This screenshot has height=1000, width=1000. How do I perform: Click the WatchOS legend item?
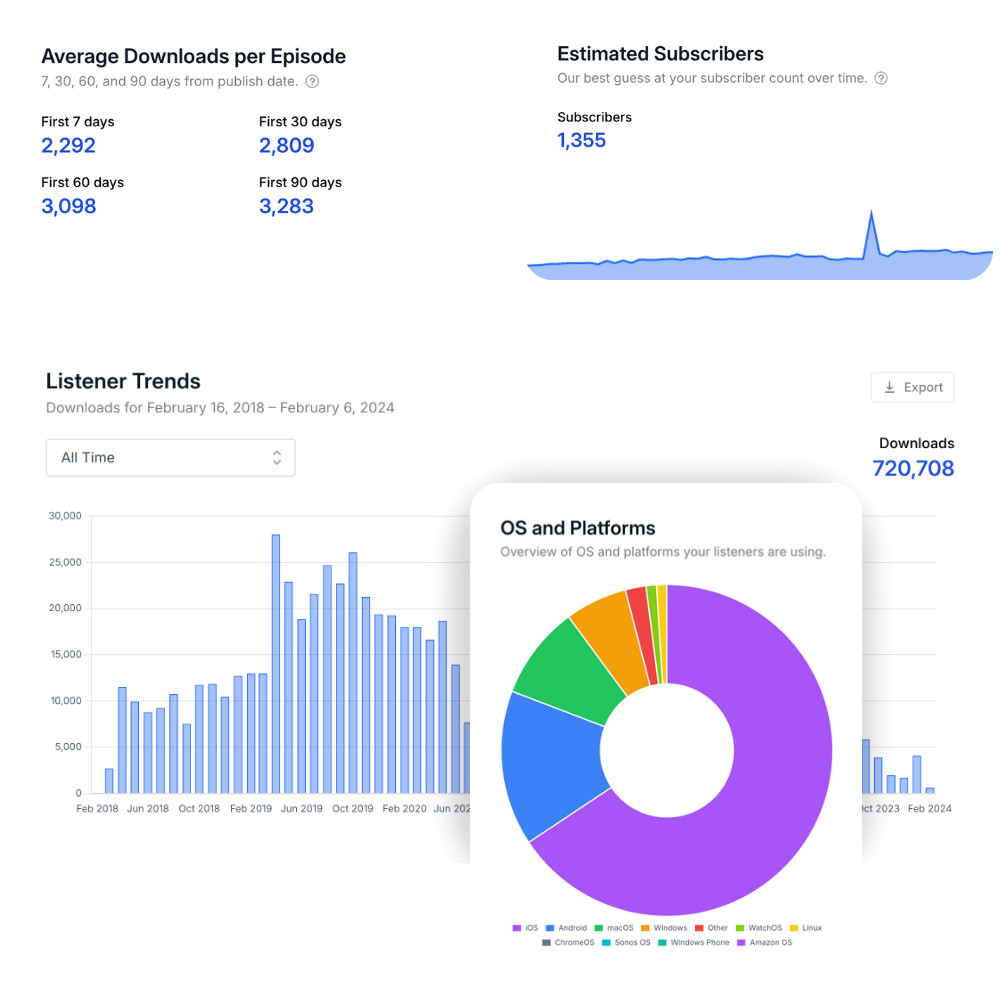click(x=758, y=928)
